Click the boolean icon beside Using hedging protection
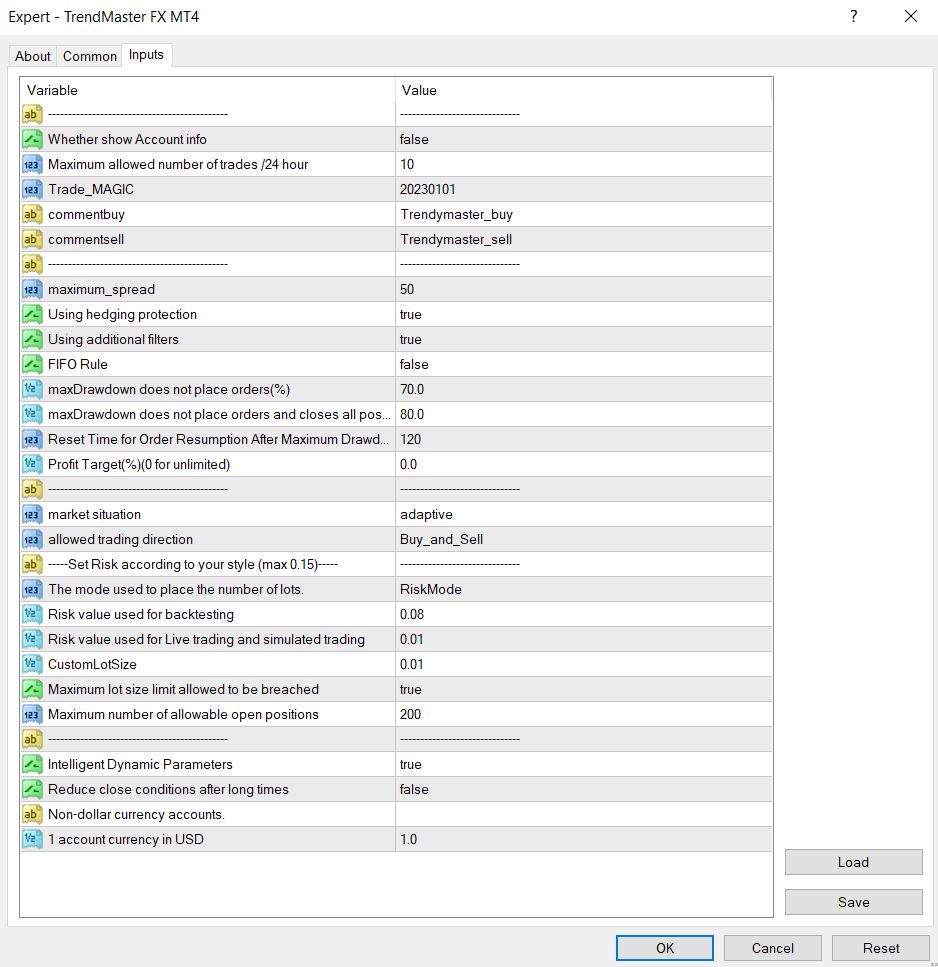This screenshot has width=938, height=967. coord(31,314)
